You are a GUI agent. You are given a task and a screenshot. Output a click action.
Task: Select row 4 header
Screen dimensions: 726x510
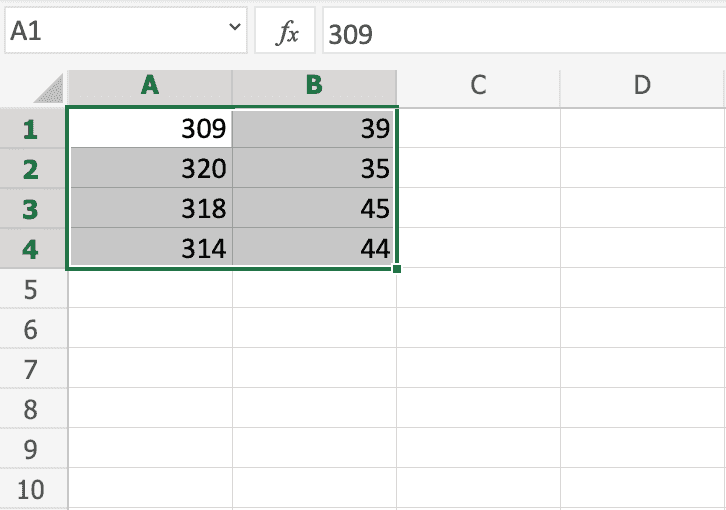[x=30, y=249]
